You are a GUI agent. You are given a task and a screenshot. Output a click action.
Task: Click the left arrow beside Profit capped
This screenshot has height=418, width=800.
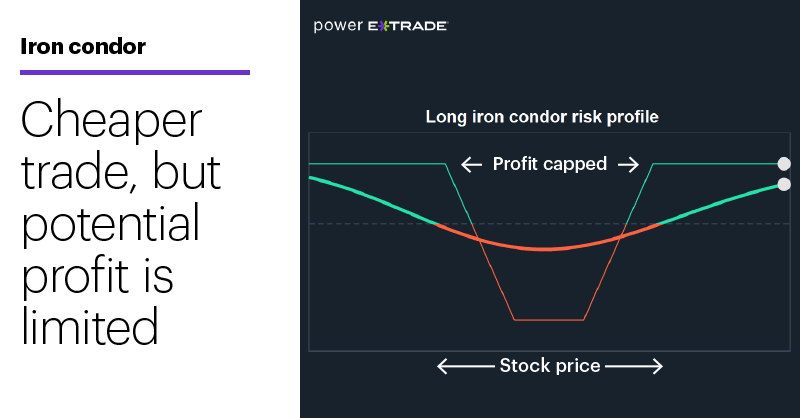tap(471, 164)
